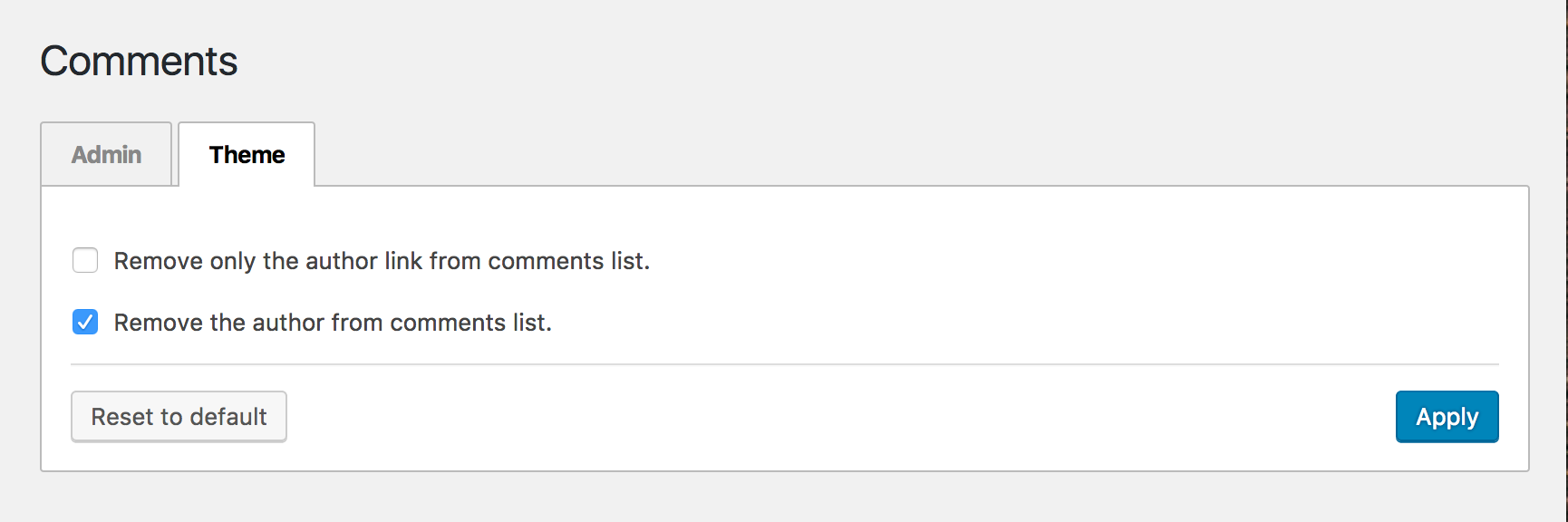
Task: Switch to the Admin tab
Action: [106, 155]
